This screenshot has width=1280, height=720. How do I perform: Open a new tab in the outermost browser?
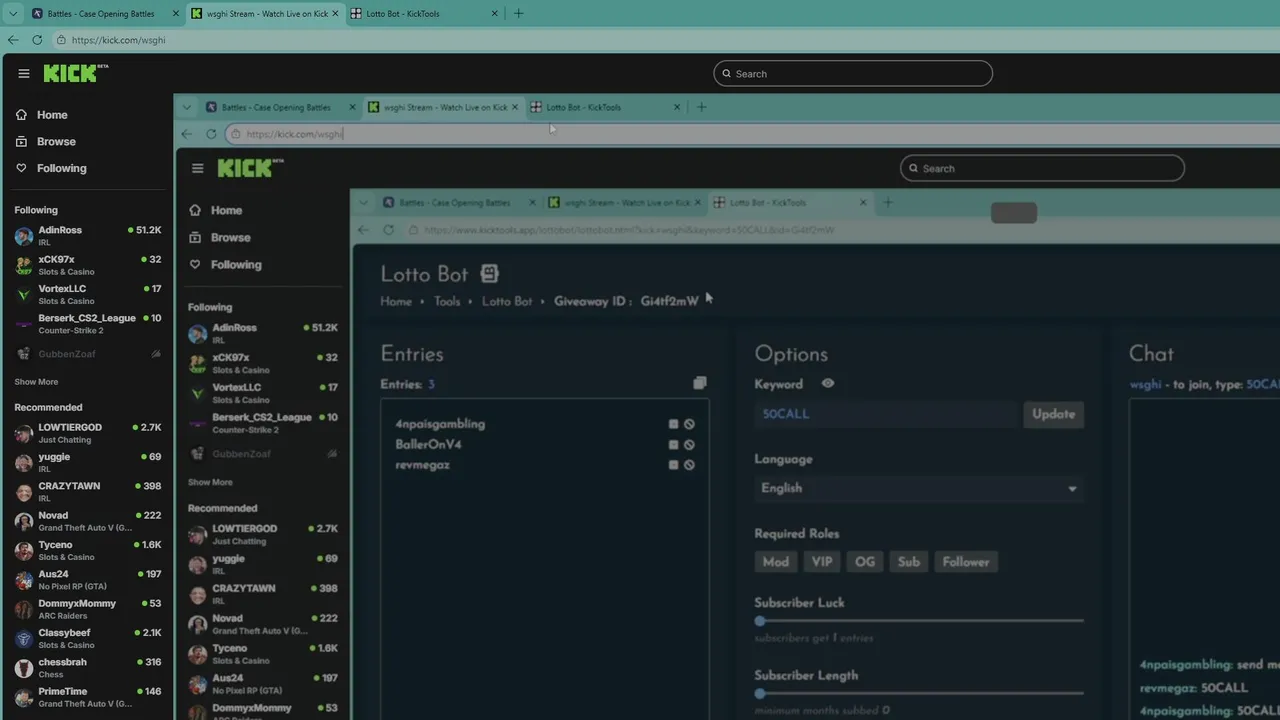[x=518, y=13]
